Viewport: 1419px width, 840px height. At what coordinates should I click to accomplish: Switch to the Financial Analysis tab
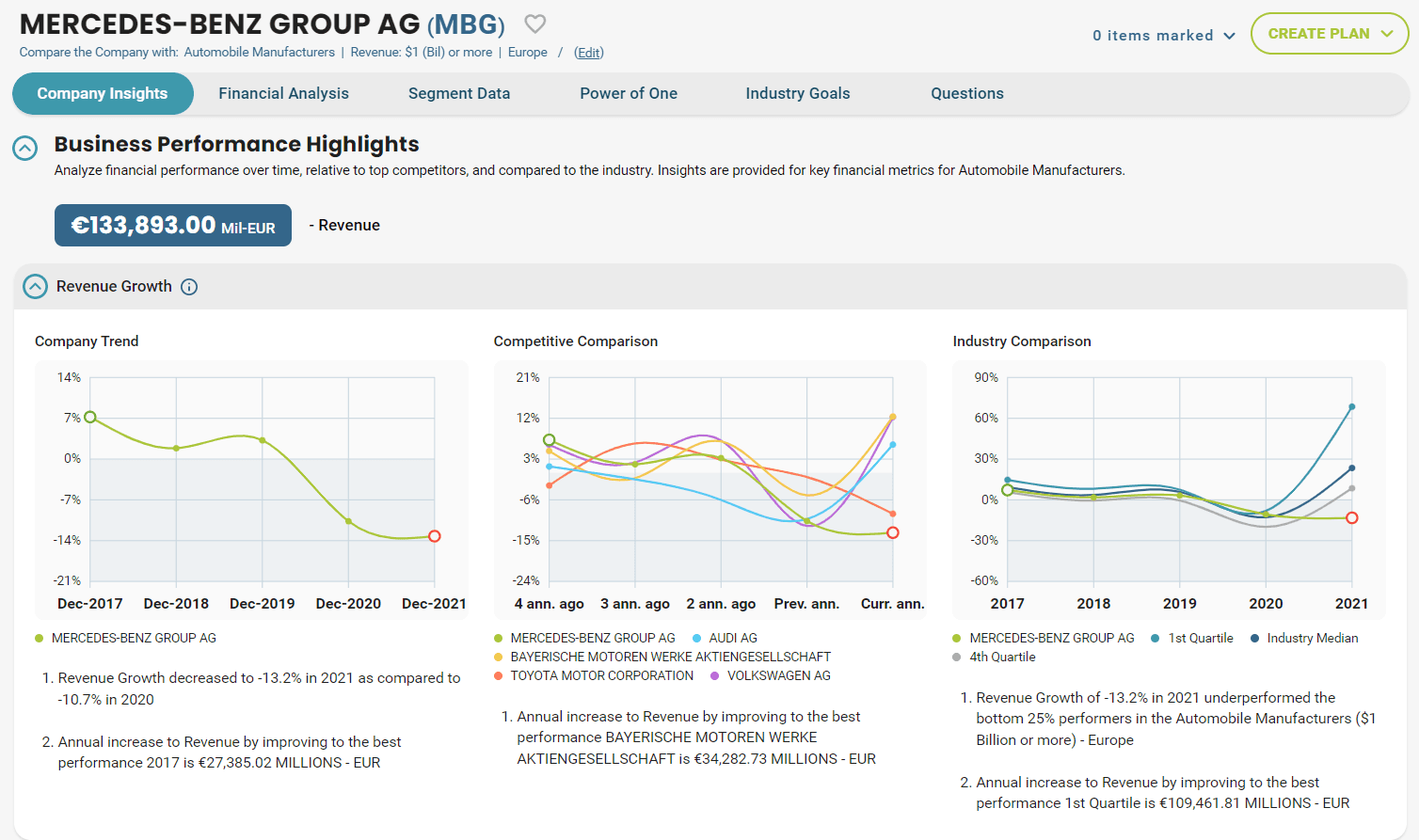[x=283, y=93]
